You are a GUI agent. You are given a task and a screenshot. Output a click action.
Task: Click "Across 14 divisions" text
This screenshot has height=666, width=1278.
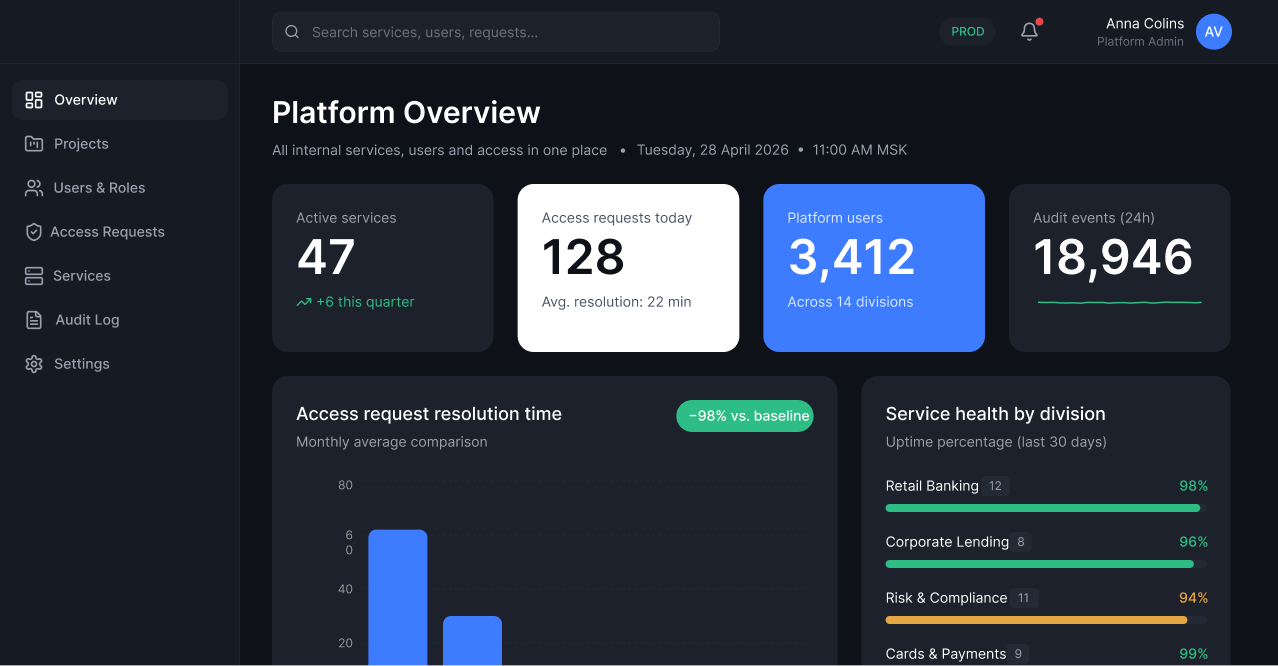pos(850,302)
